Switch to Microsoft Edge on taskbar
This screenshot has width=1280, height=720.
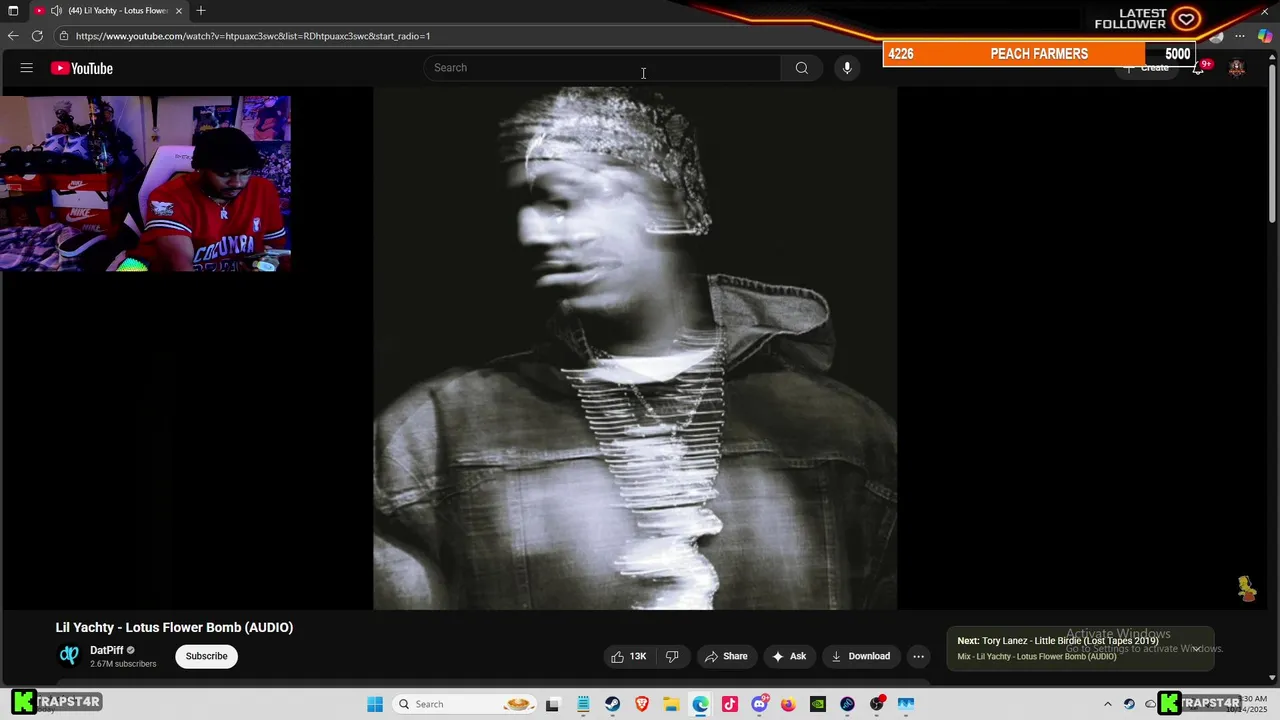coord(700,704)
